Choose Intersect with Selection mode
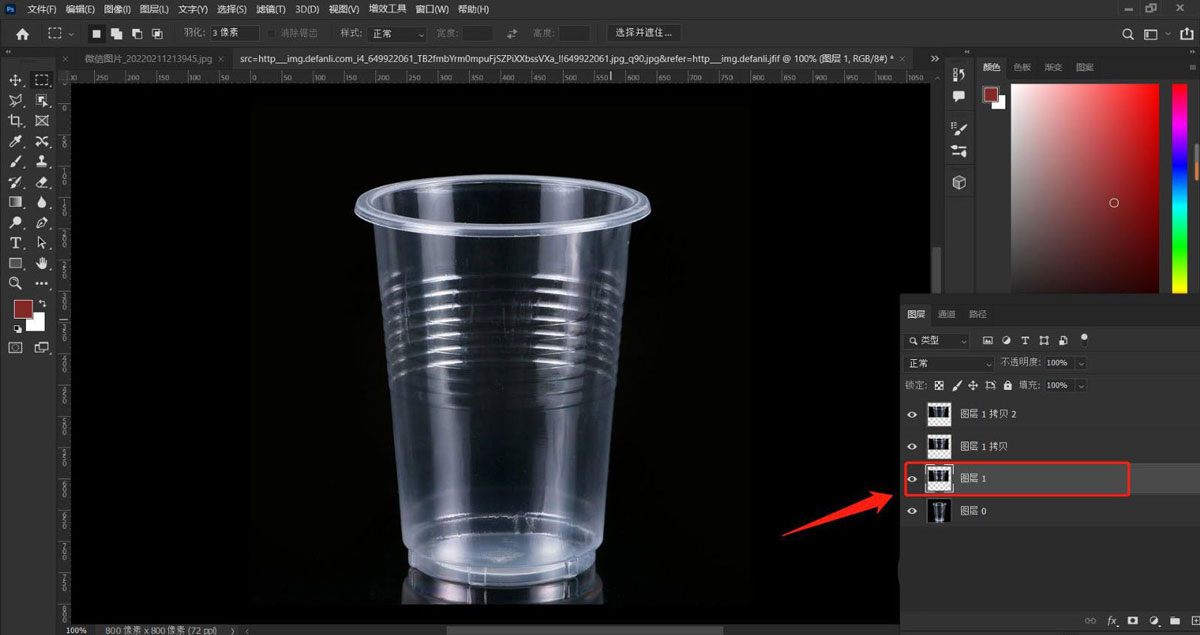The width and height of the screenshot is (1200, 635). pyautogui.click(x=157, y=34)
